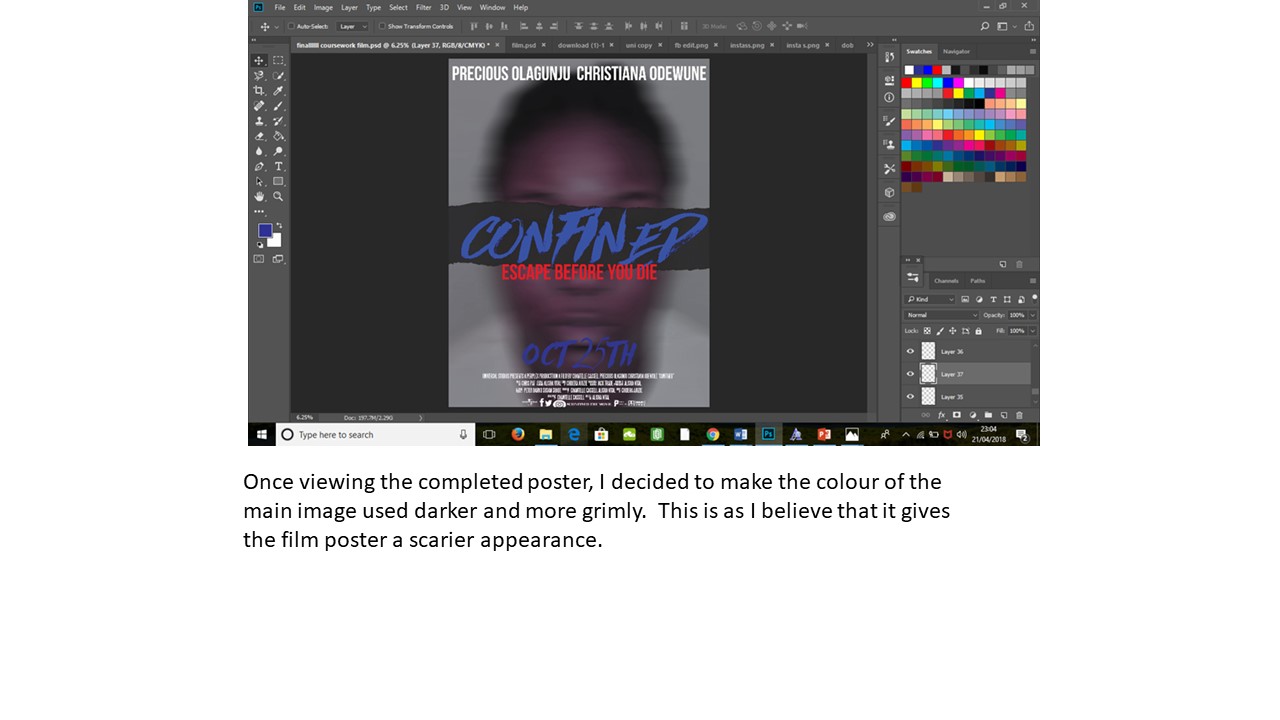
Task: Toggle lock image pixels brush icon
Action: point(940,330)
